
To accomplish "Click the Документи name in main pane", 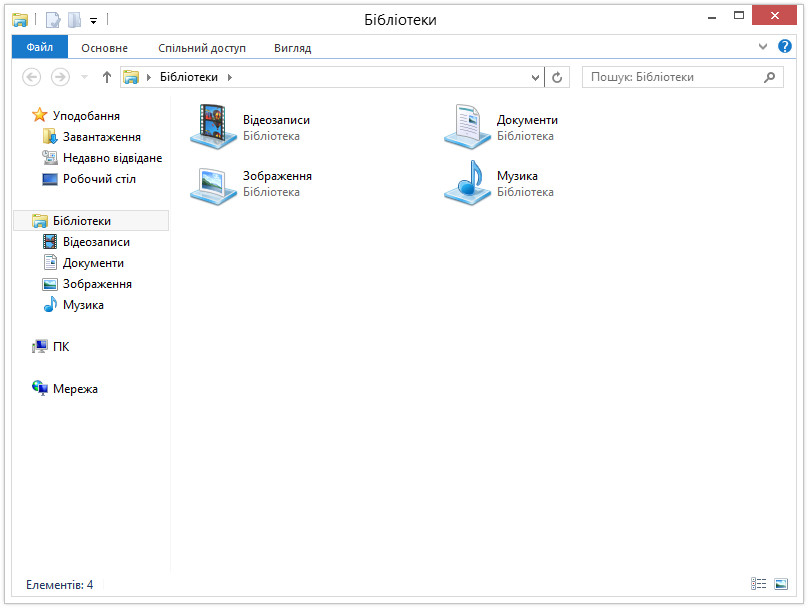I will point(527,120).
